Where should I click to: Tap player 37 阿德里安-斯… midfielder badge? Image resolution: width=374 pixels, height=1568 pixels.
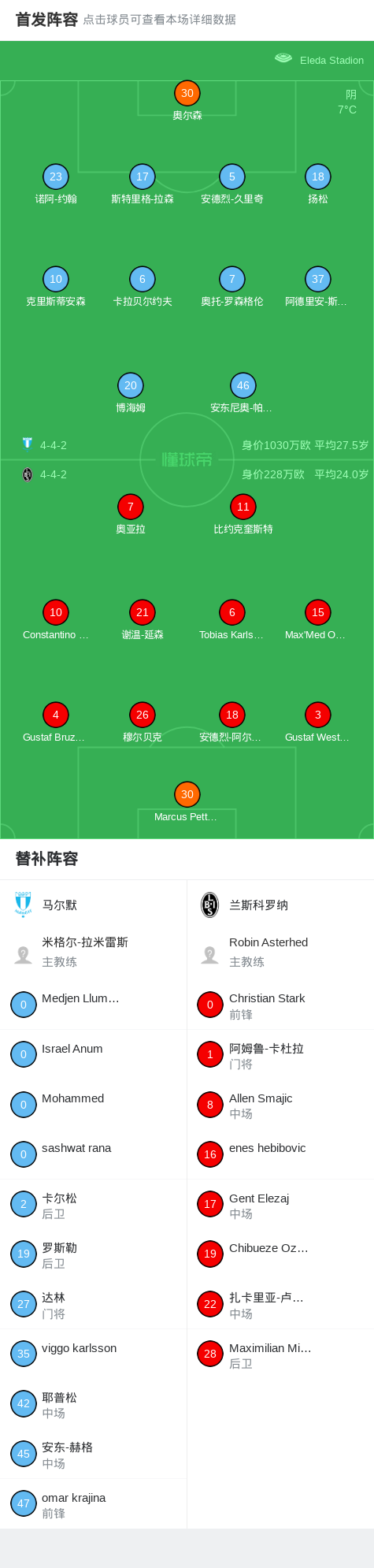point(318,279)
